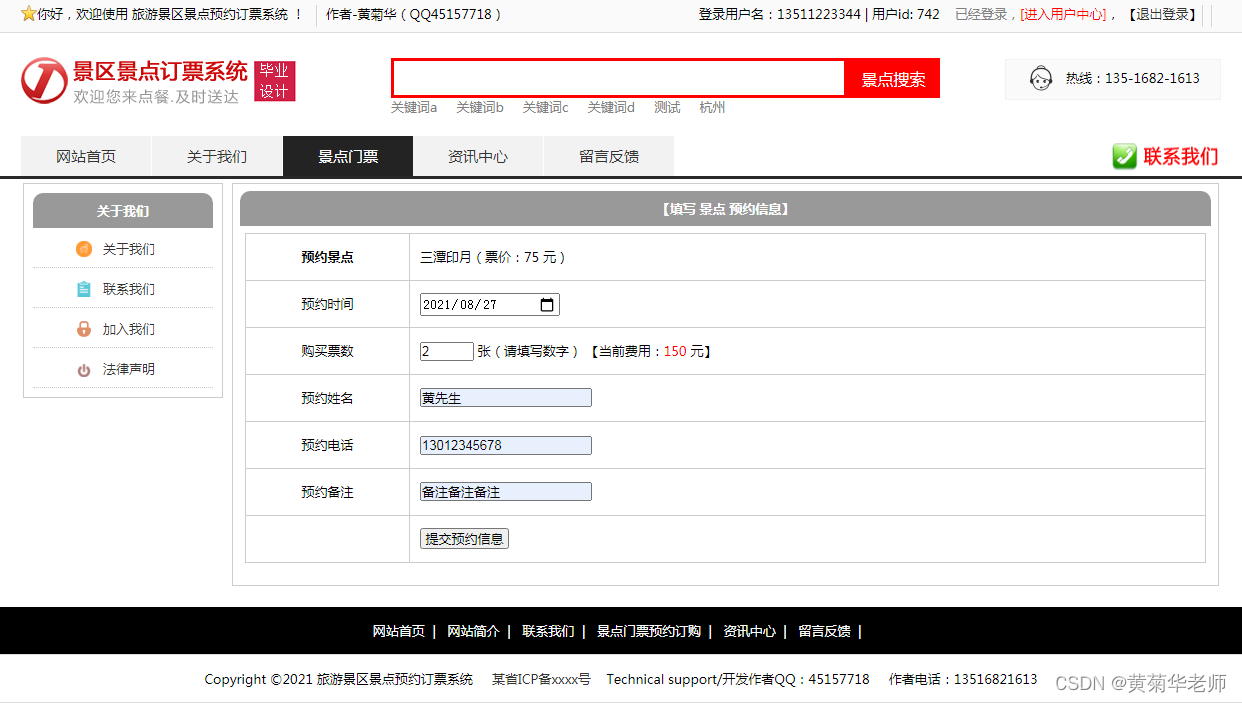Click footer link 网站首页
1242x703 pixels.
399,631
